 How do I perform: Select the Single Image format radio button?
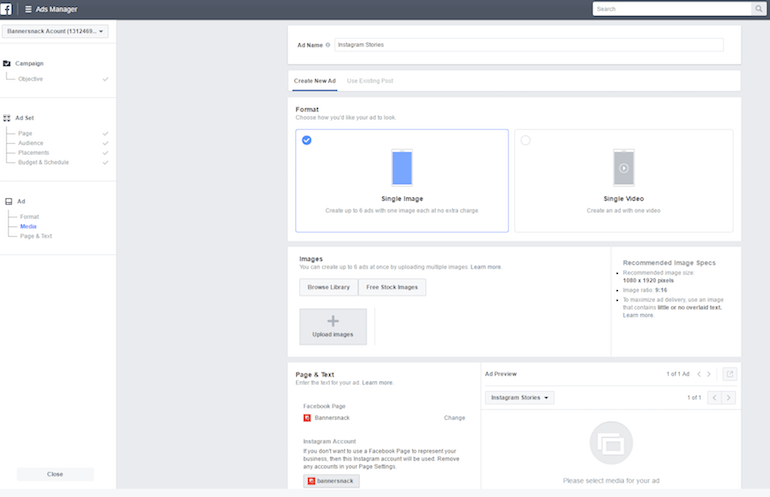click(x=306, y=140)
